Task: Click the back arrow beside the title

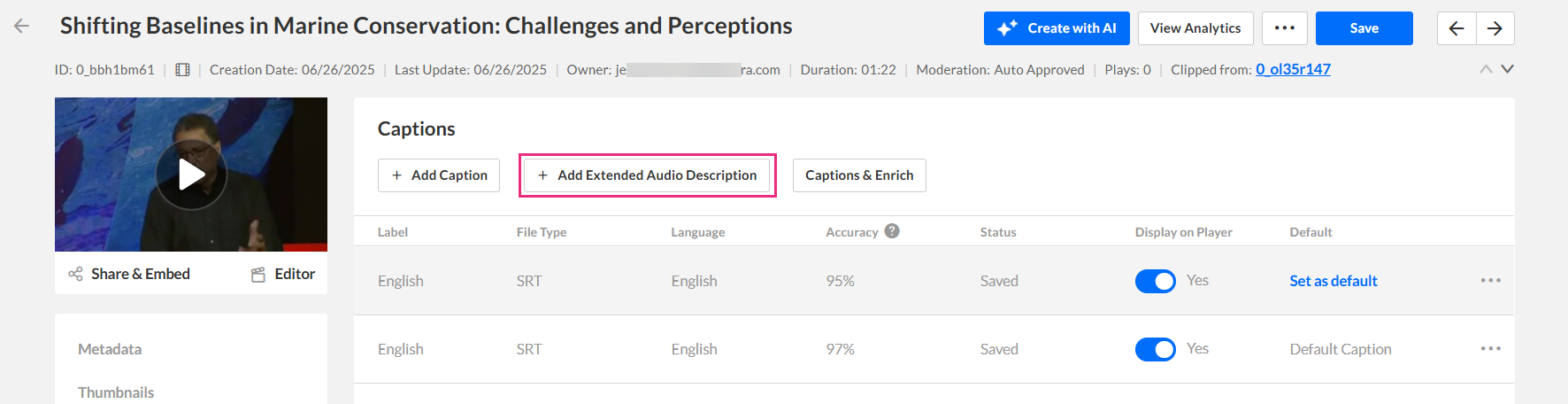Action: tap(22, 26)
